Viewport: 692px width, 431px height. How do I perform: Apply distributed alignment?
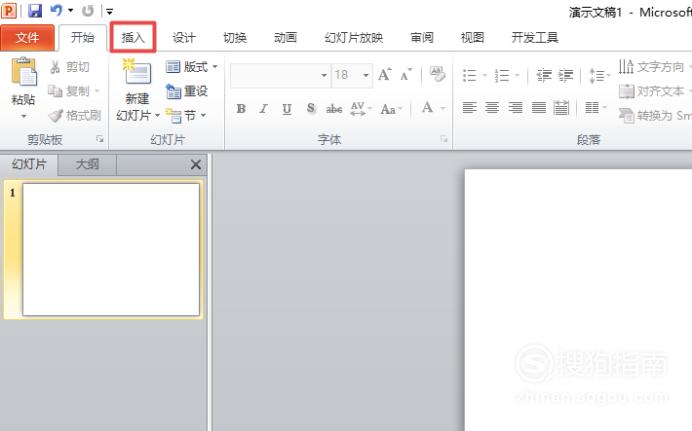tap(561, 108)
